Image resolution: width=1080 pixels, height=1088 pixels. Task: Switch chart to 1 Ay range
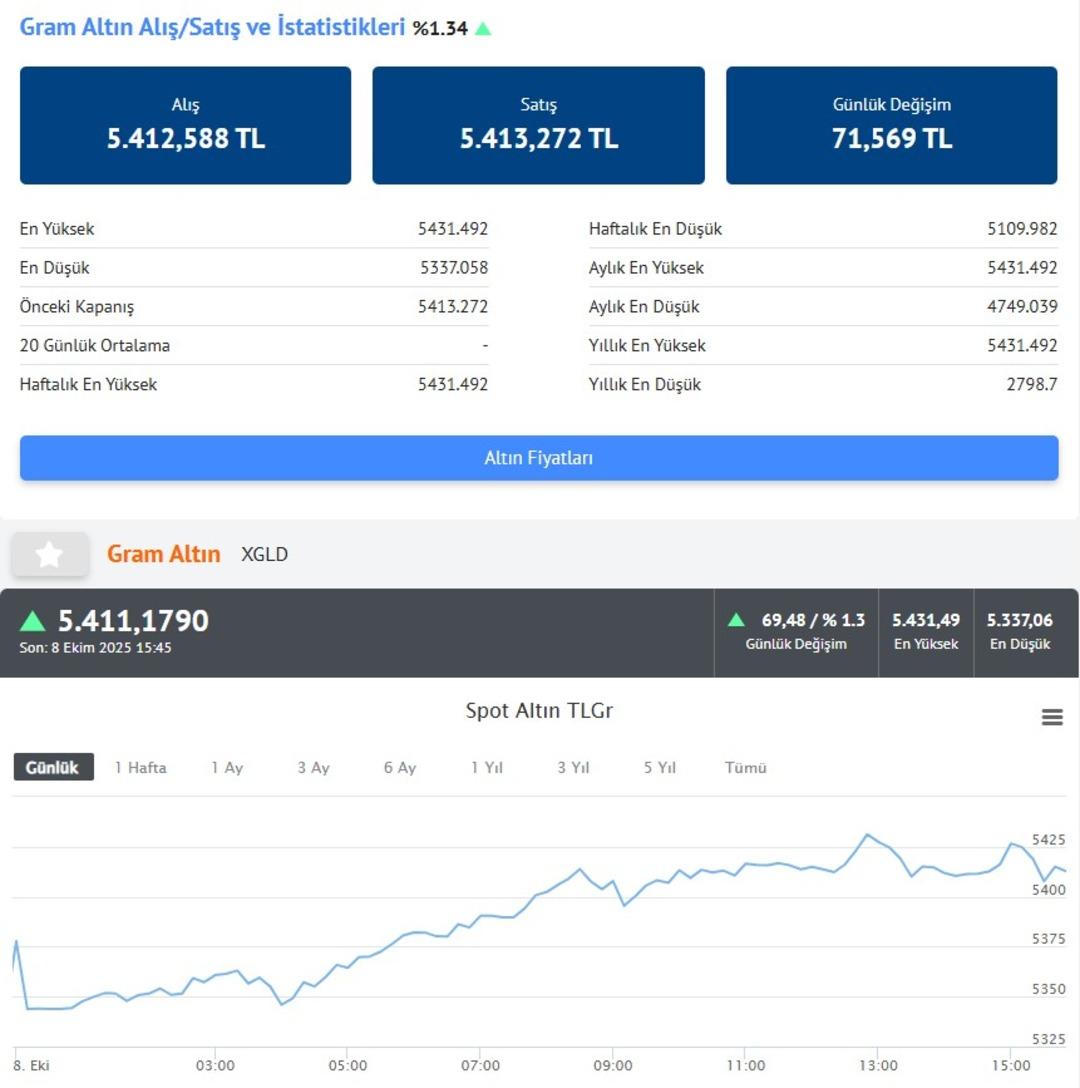pos(227,768)
